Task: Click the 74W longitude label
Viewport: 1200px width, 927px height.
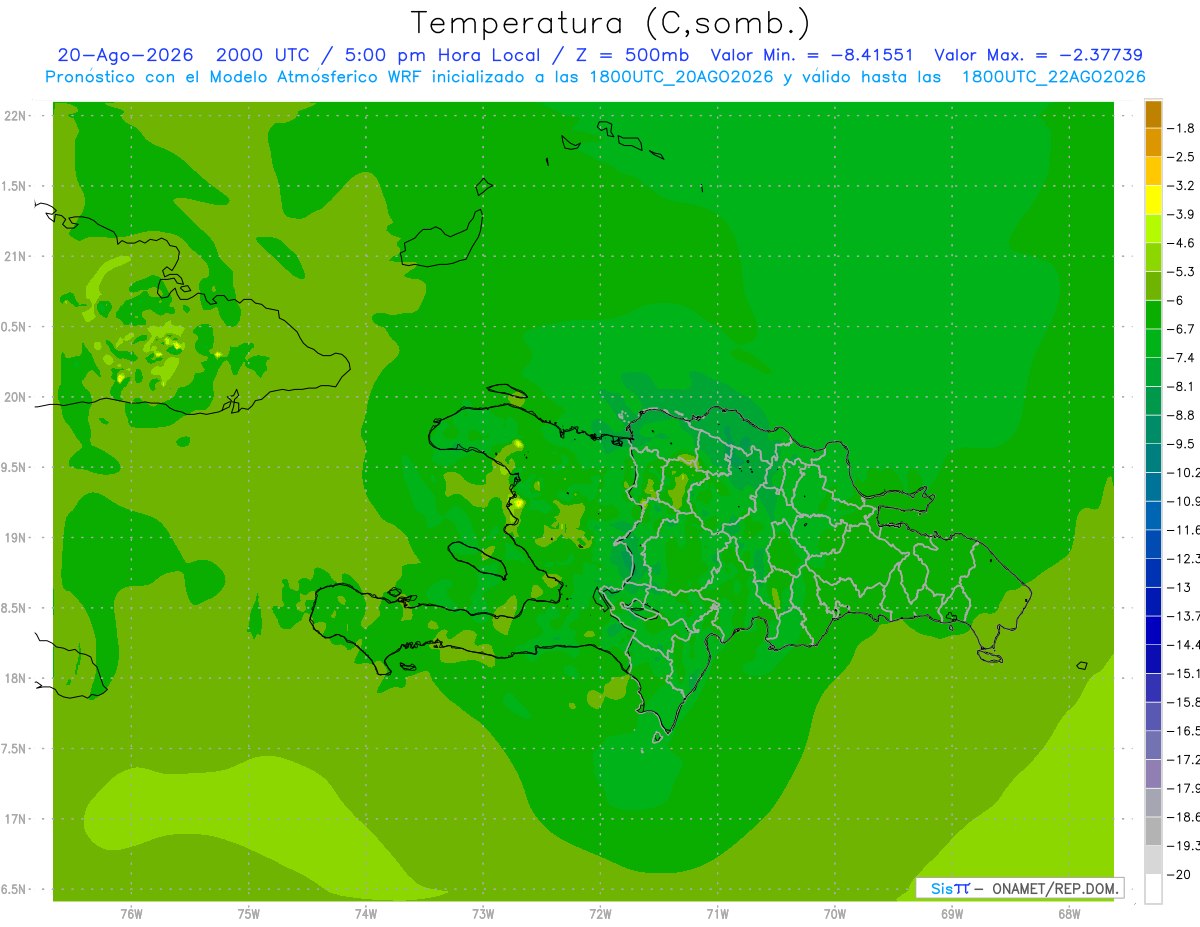Action: point(366,914)
